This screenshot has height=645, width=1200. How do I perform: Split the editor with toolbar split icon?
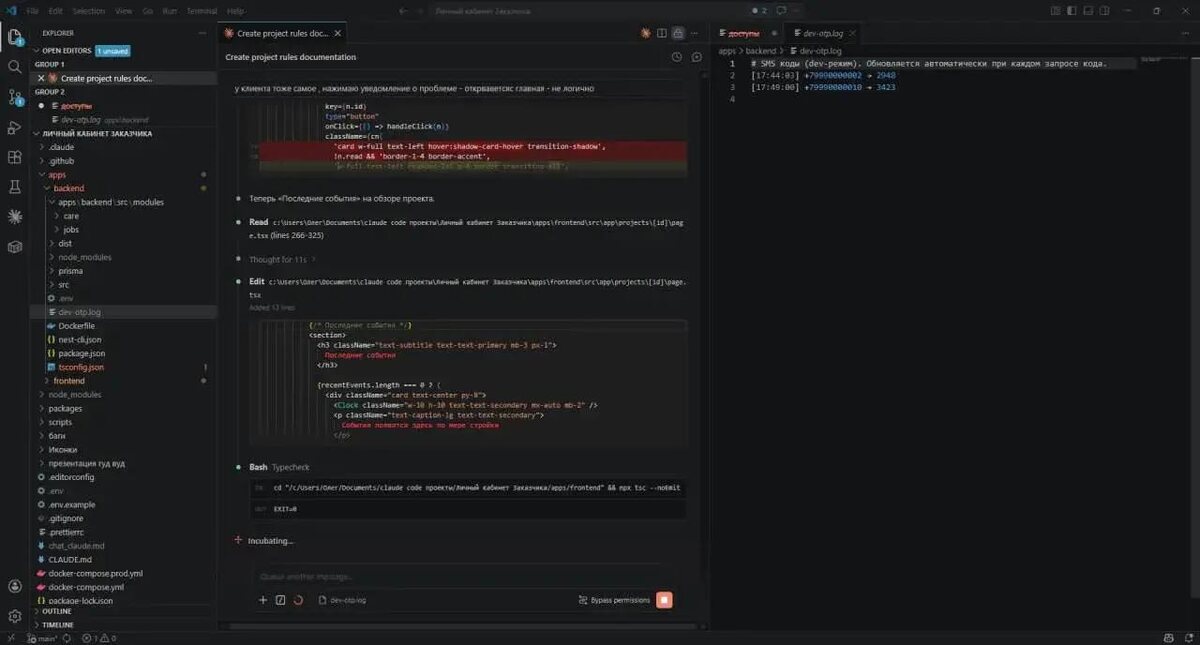point(662,33)
